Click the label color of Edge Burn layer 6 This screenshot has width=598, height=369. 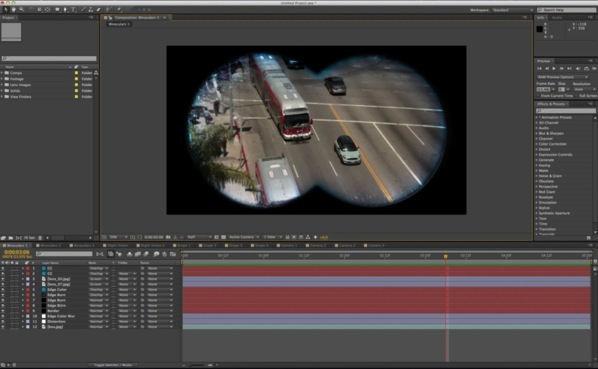point(27,295)
